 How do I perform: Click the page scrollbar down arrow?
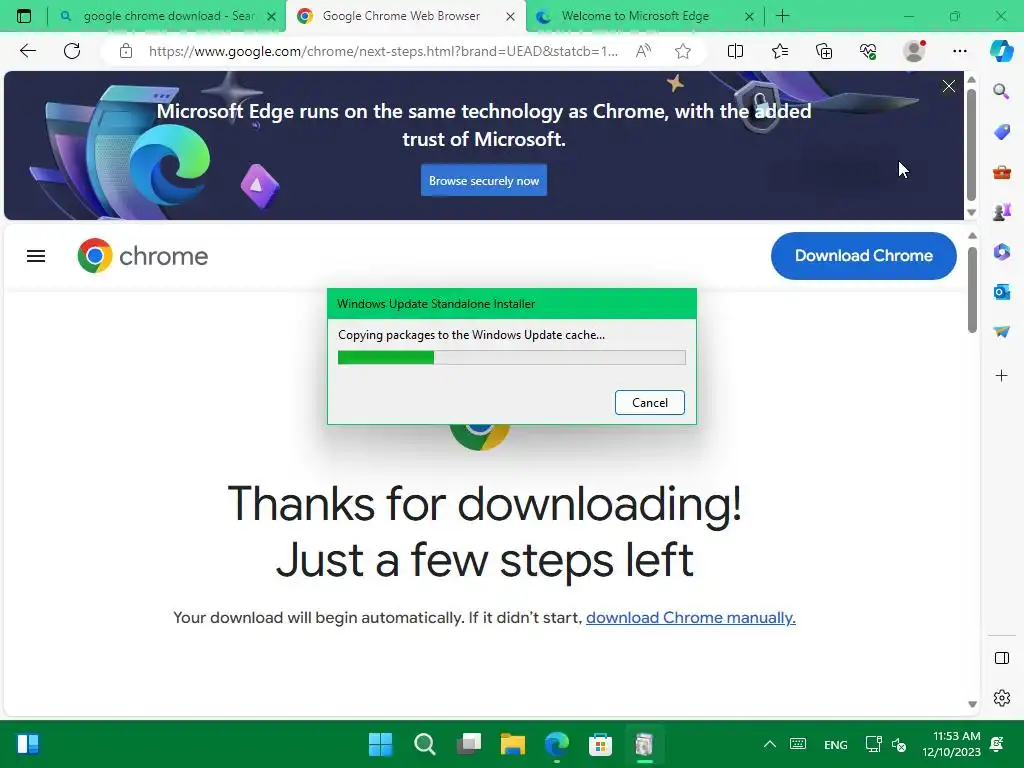972,704
